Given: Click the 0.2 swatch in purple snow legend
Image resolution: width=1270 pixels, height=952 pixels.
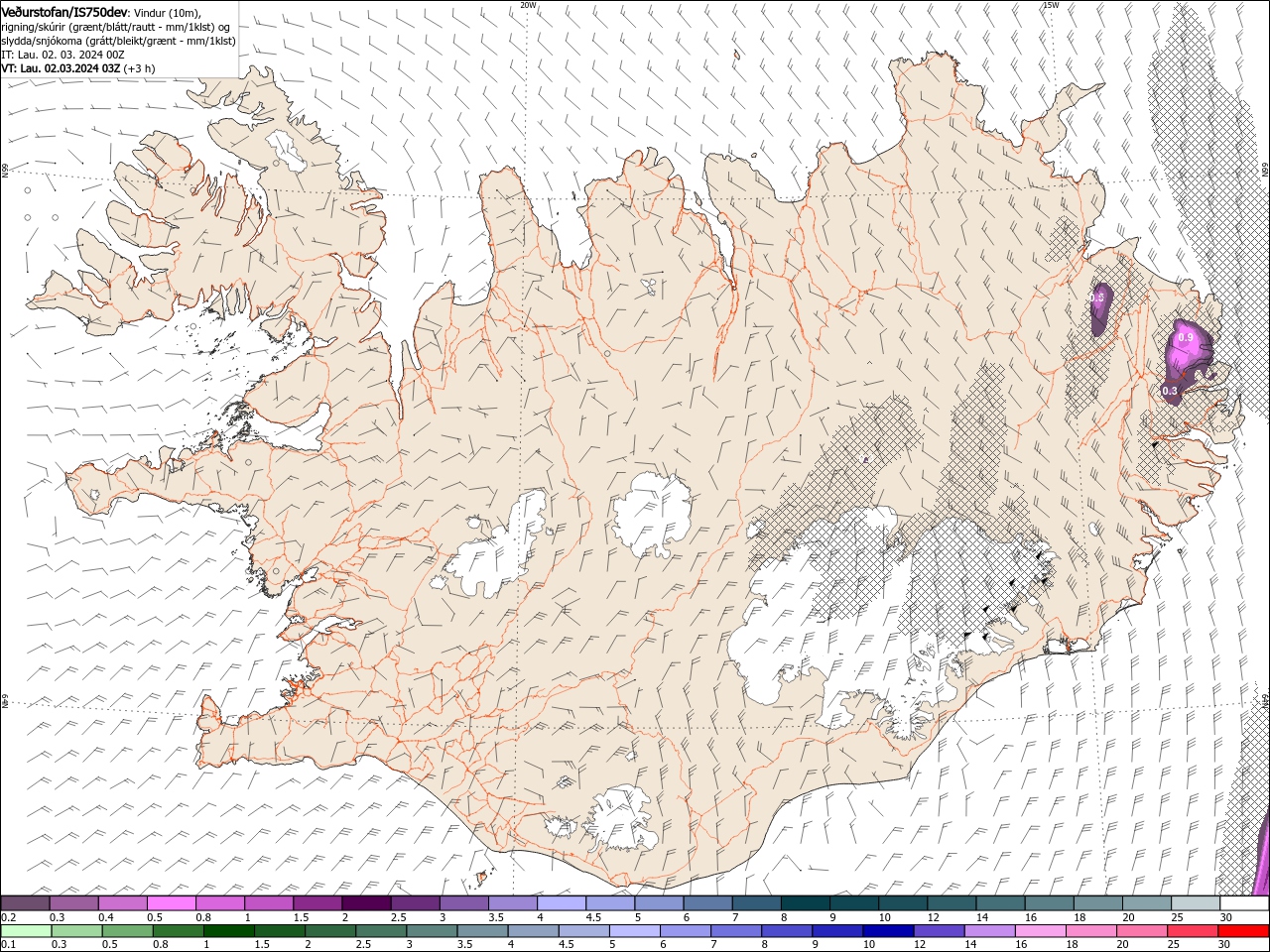Looking at the screenshot, I should [26, 903].
